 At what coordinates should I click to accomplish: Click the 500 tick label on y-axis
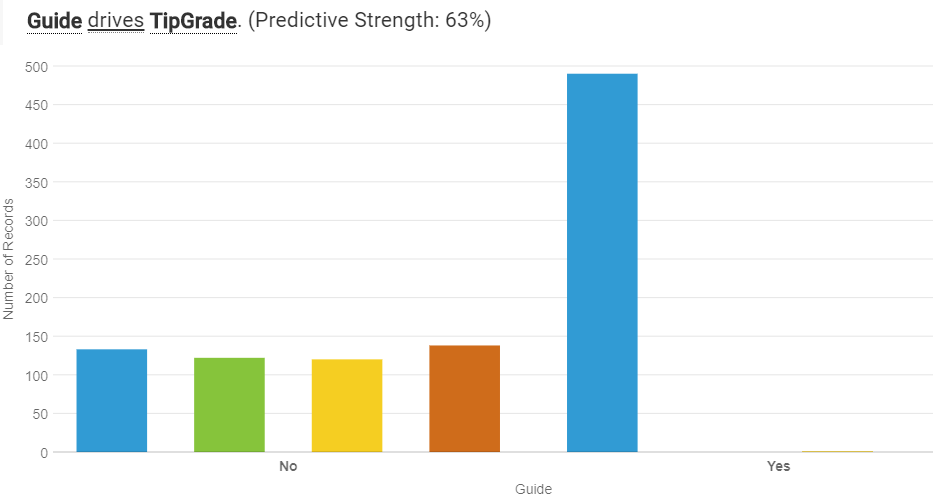pos(37,66)
